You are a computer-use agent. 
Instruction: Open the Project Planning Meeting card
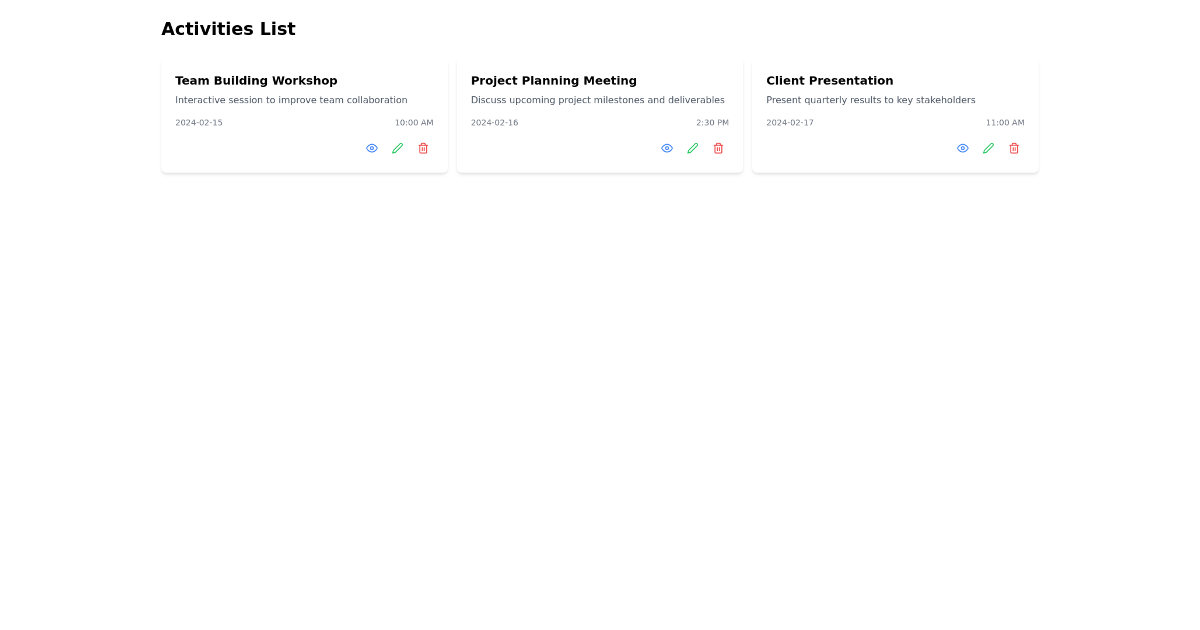click(600, 115)
